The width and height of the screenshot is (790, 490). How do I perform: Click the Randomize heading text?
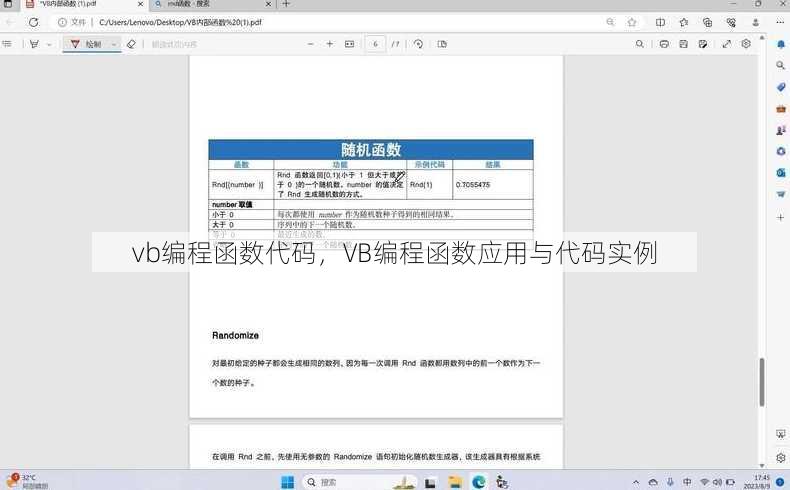pos(235,335)
